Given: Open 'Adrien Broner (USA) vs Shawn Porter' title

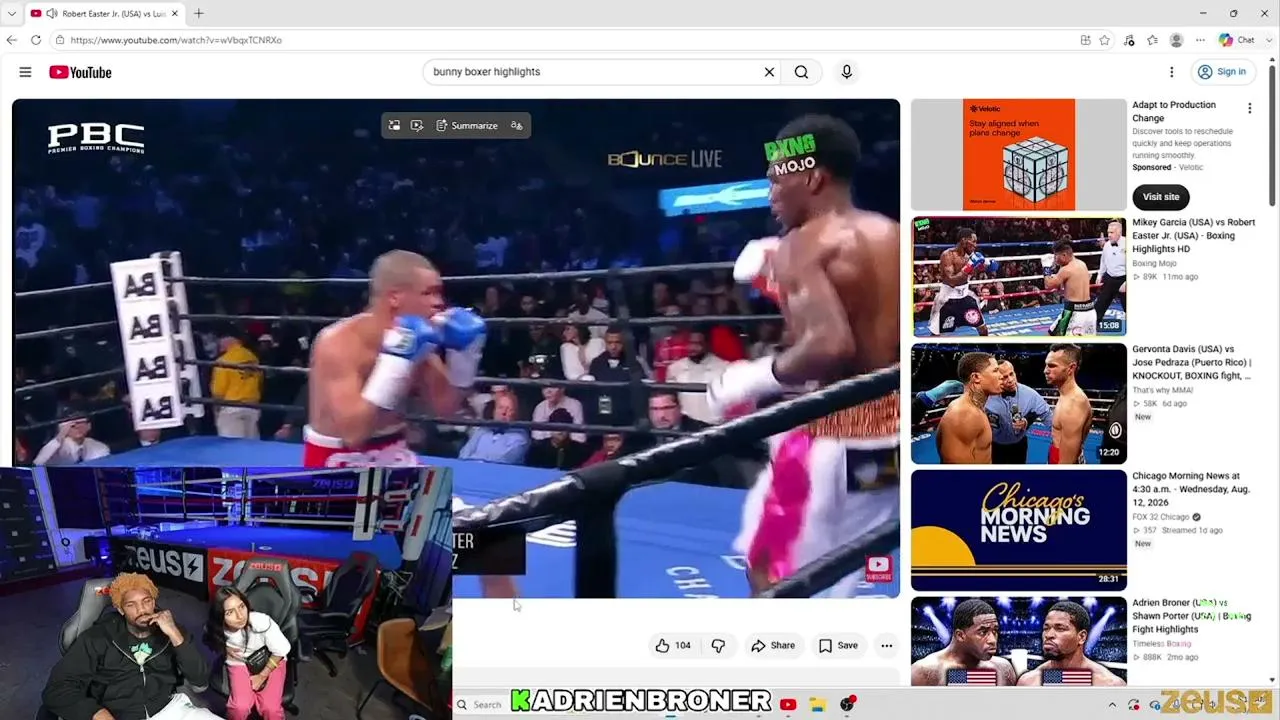Looking at the screenshot, I should point(1192,616).
